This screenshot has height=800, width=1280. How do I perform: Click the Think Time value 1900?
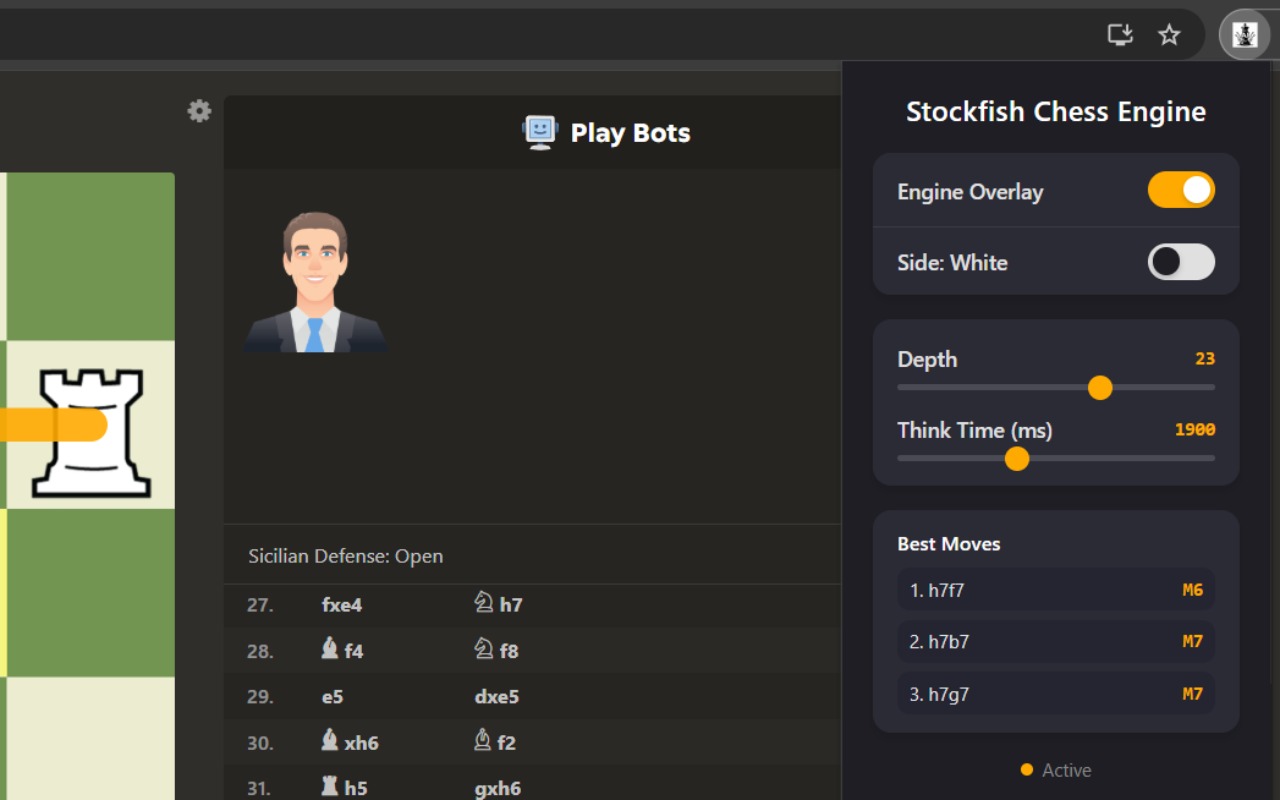pos(1195,429)
